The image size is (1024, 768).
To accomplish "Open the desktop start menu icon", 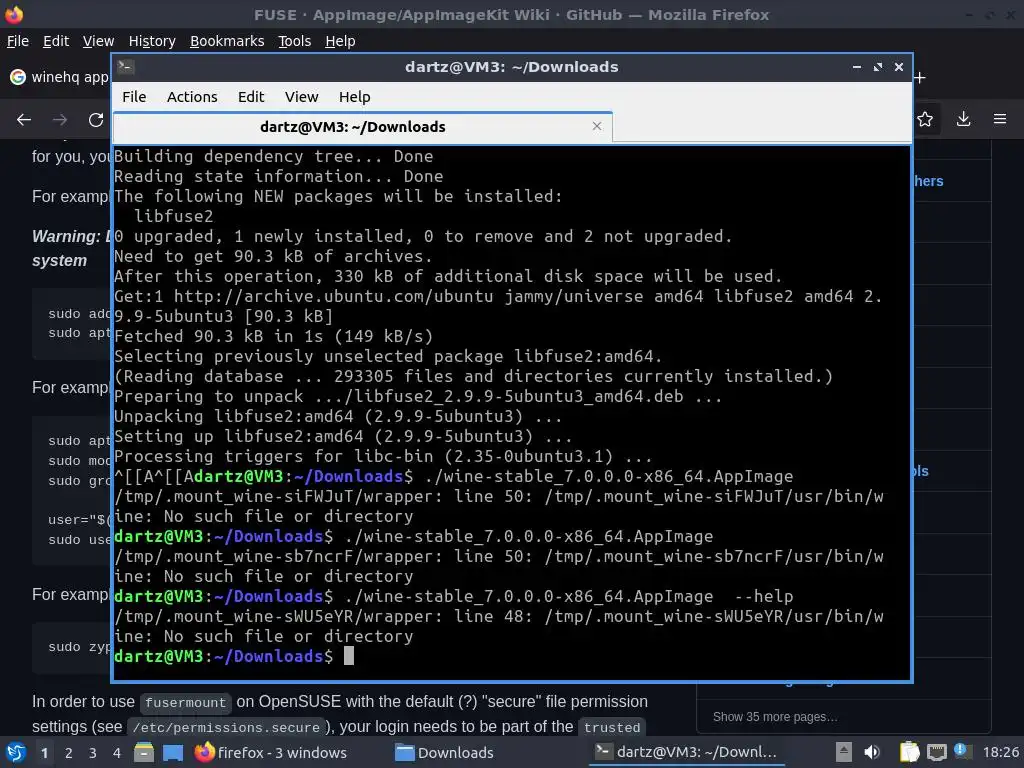I will [x=16, y=752].
